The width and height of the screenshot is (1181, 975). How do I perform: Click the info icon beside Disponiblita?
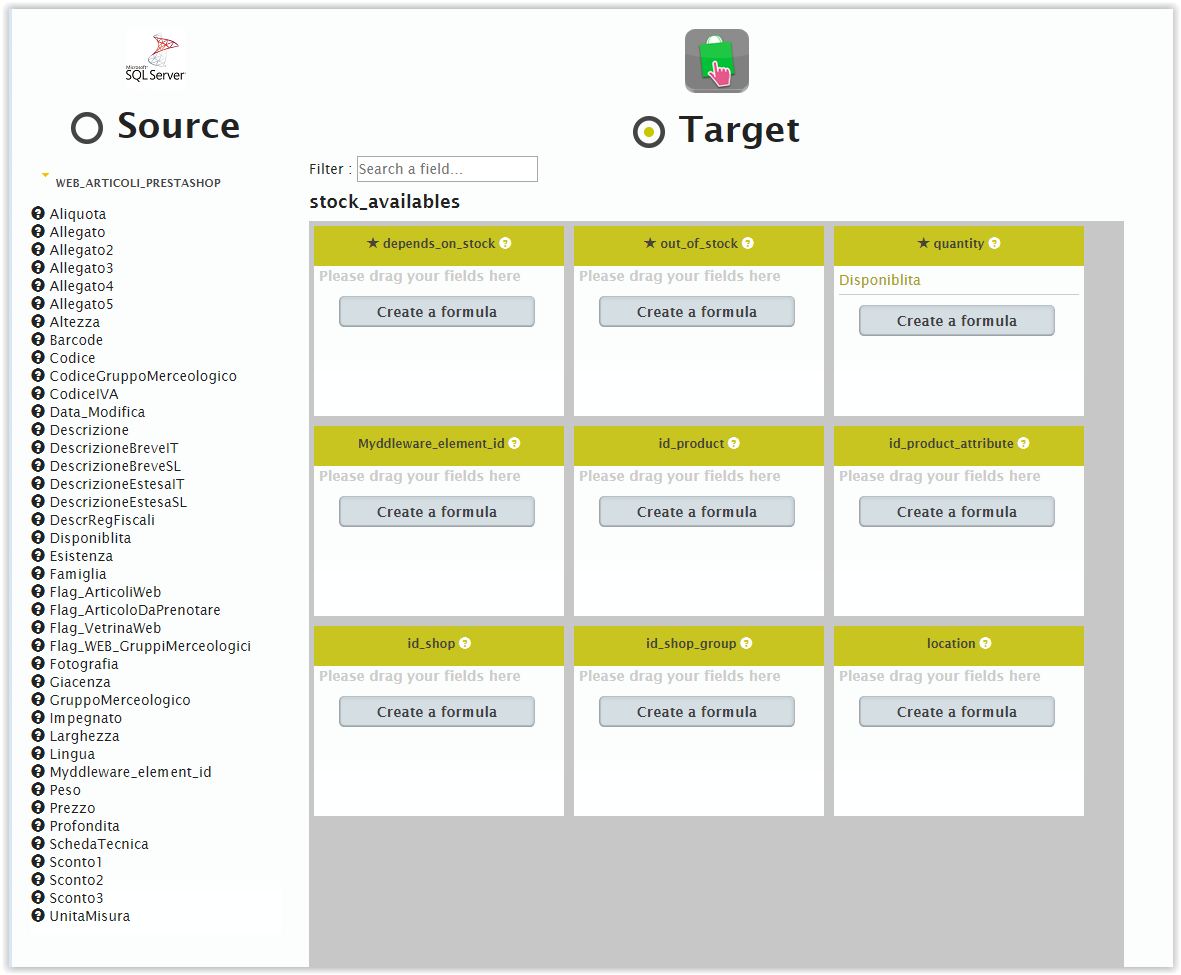click(37, 538)
